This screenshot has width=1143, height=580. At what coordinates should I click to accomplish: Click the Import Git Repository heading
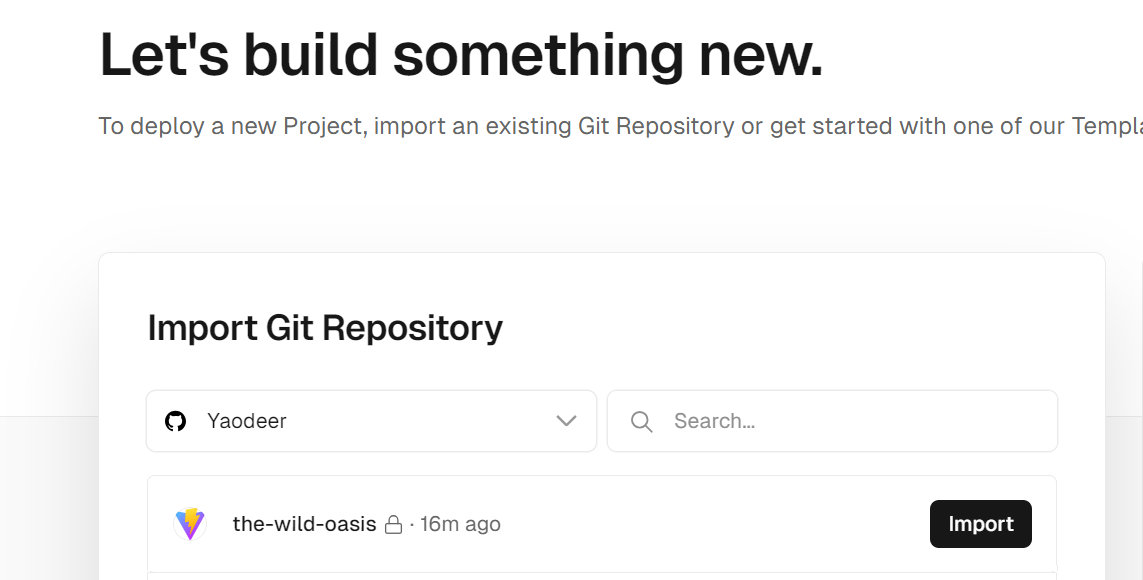point(325,328)
